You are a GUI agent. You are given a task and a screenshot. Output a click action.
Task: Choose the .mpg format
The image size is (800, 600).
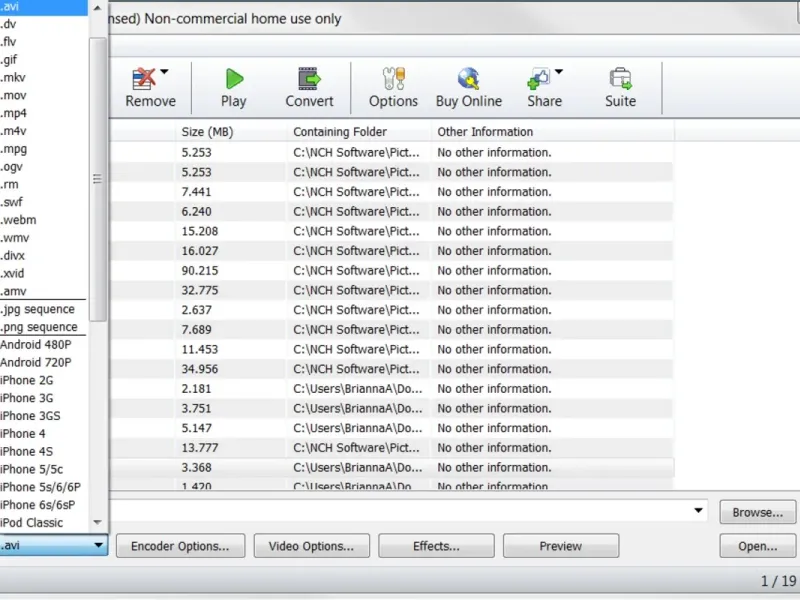[44, 149]
